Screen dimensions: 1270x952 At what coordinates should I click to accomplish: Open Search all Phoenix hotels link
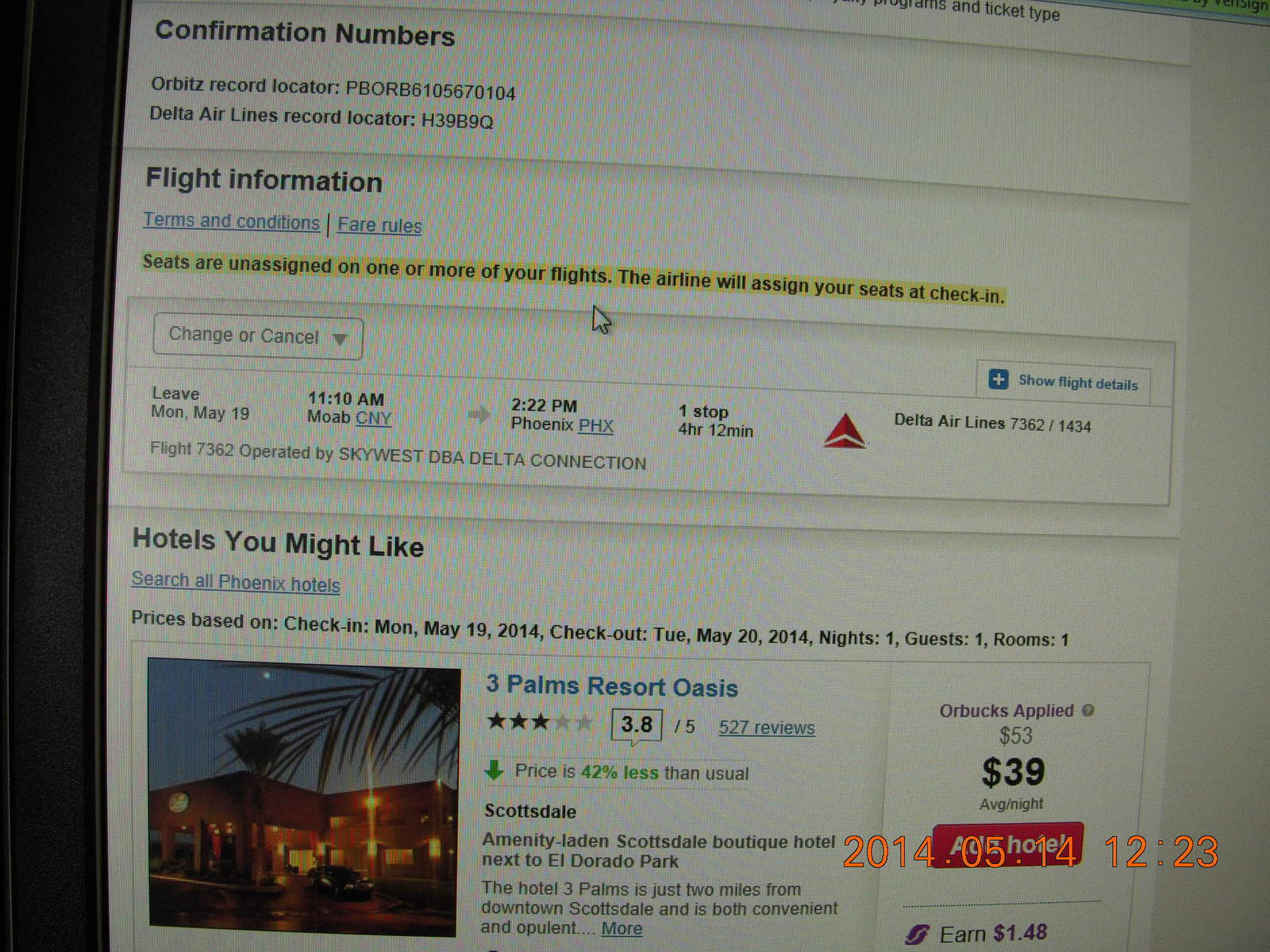[x=236, y=582]
